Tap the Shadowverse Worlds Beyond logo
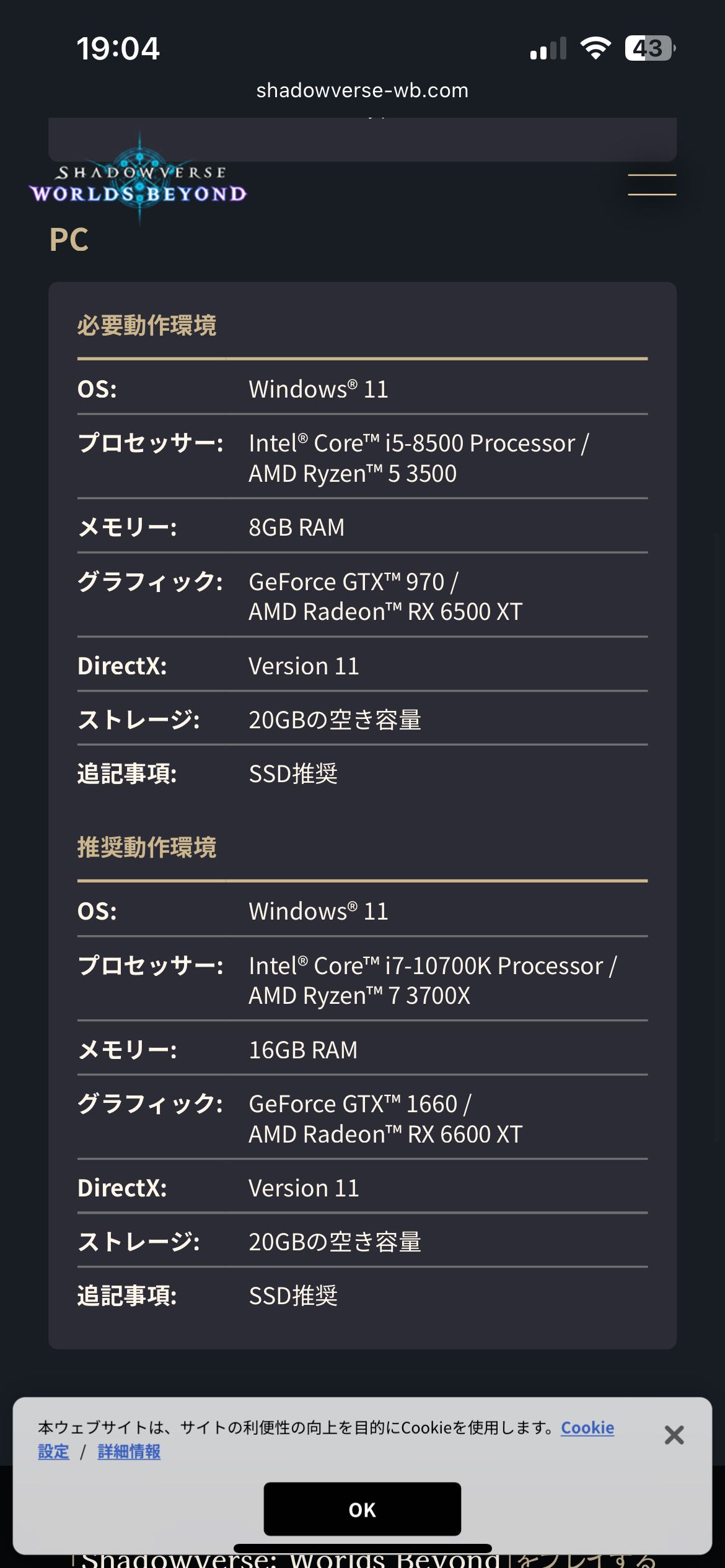Viewport: 725px width, 1568px height. click(138, 184)
